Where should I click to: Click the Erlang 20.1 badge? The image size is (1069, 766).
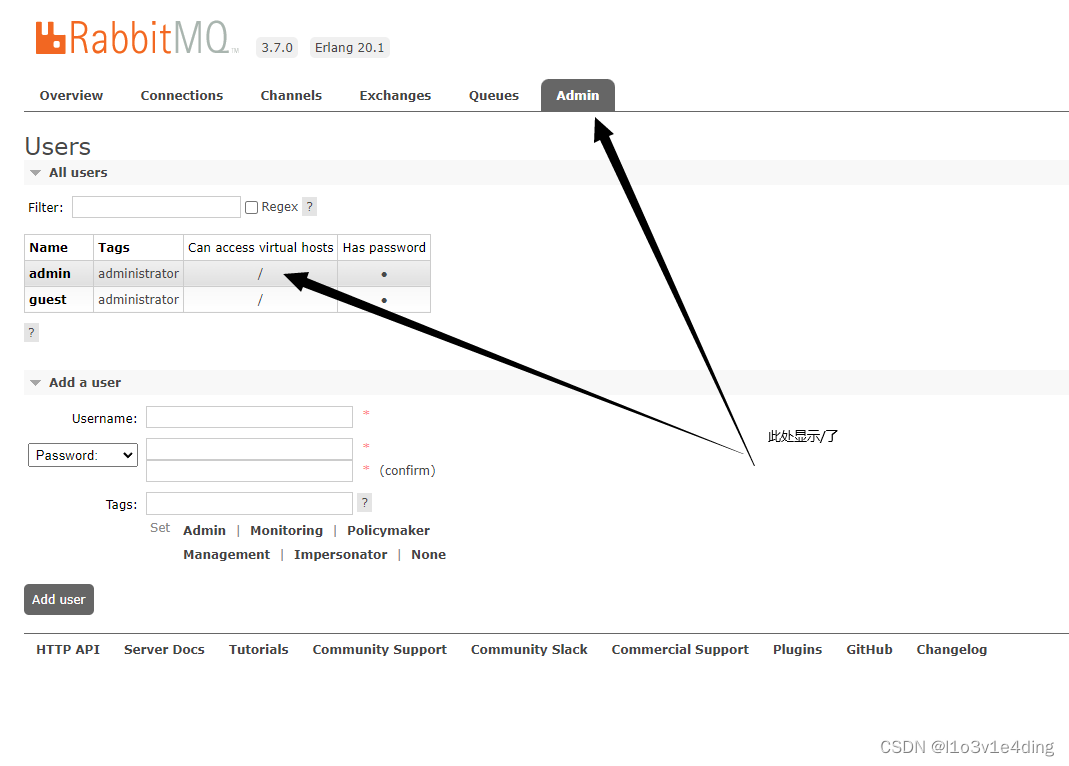click(350, 48)
